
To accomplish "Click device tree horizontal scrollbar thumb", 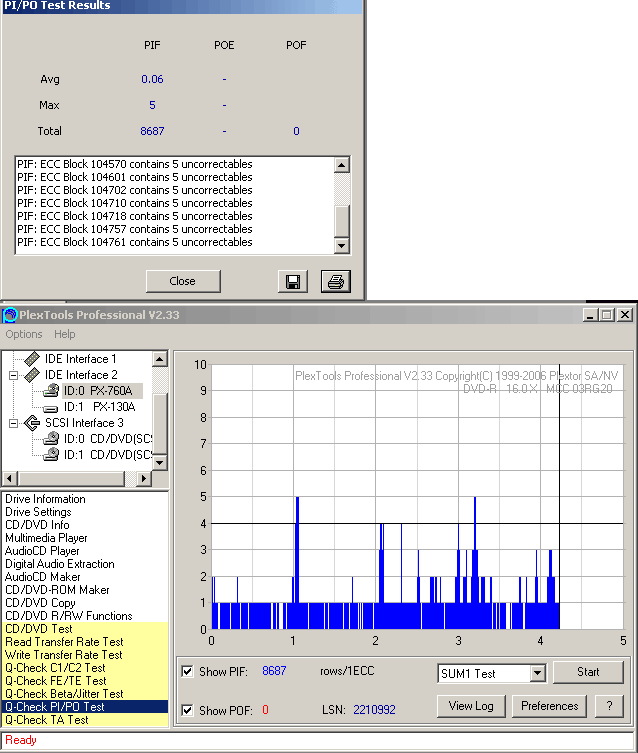I will tap(72, 478).
